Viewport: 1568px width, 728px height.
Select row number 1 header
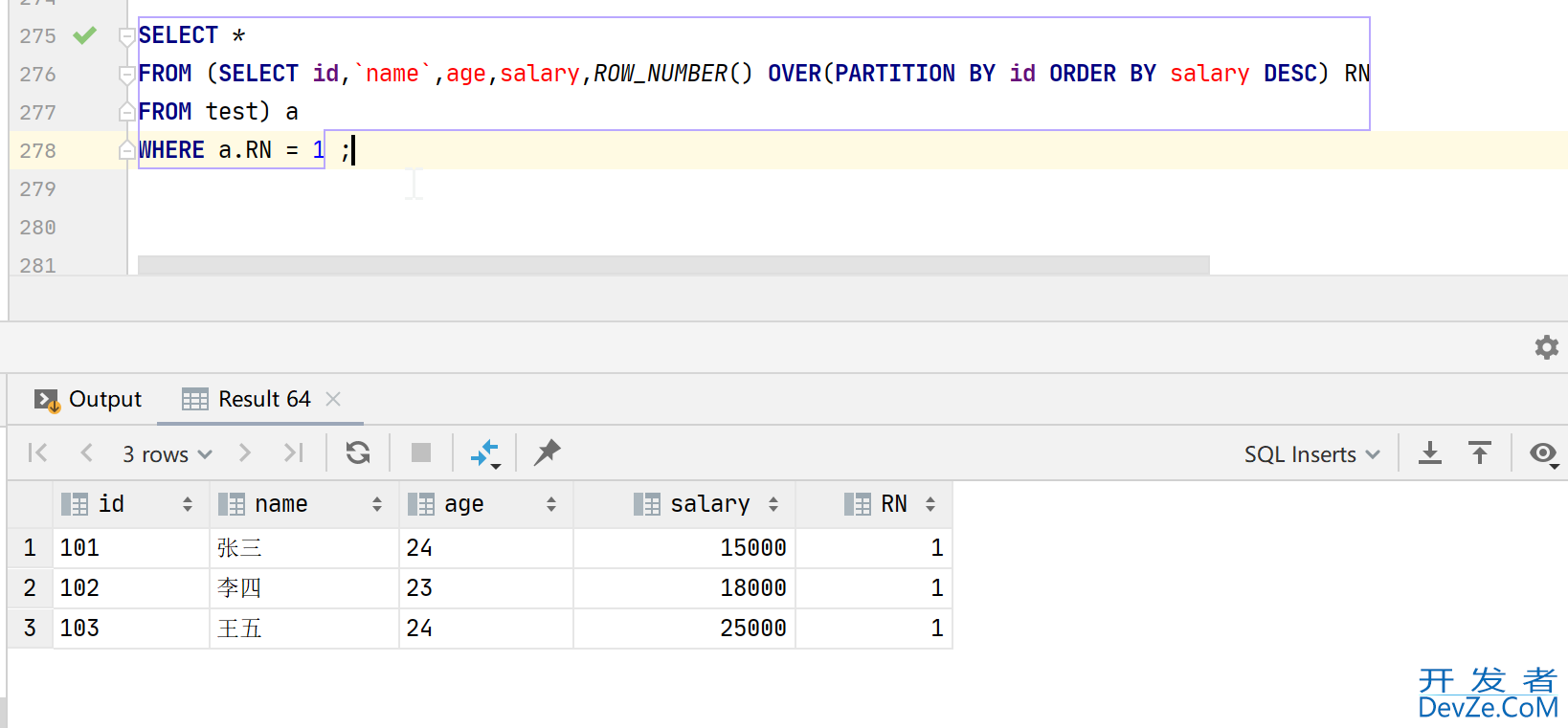click(30, 548)
